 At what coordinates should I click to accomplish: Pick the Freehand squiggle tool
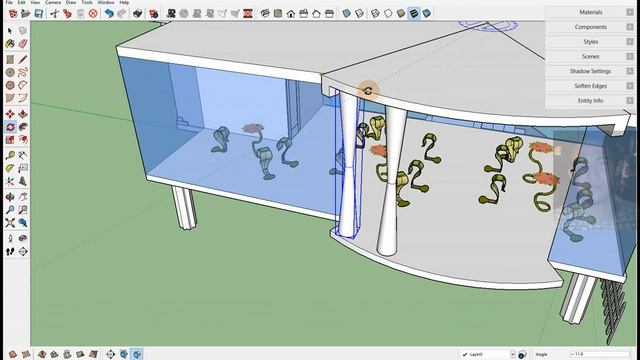point(23,73)
